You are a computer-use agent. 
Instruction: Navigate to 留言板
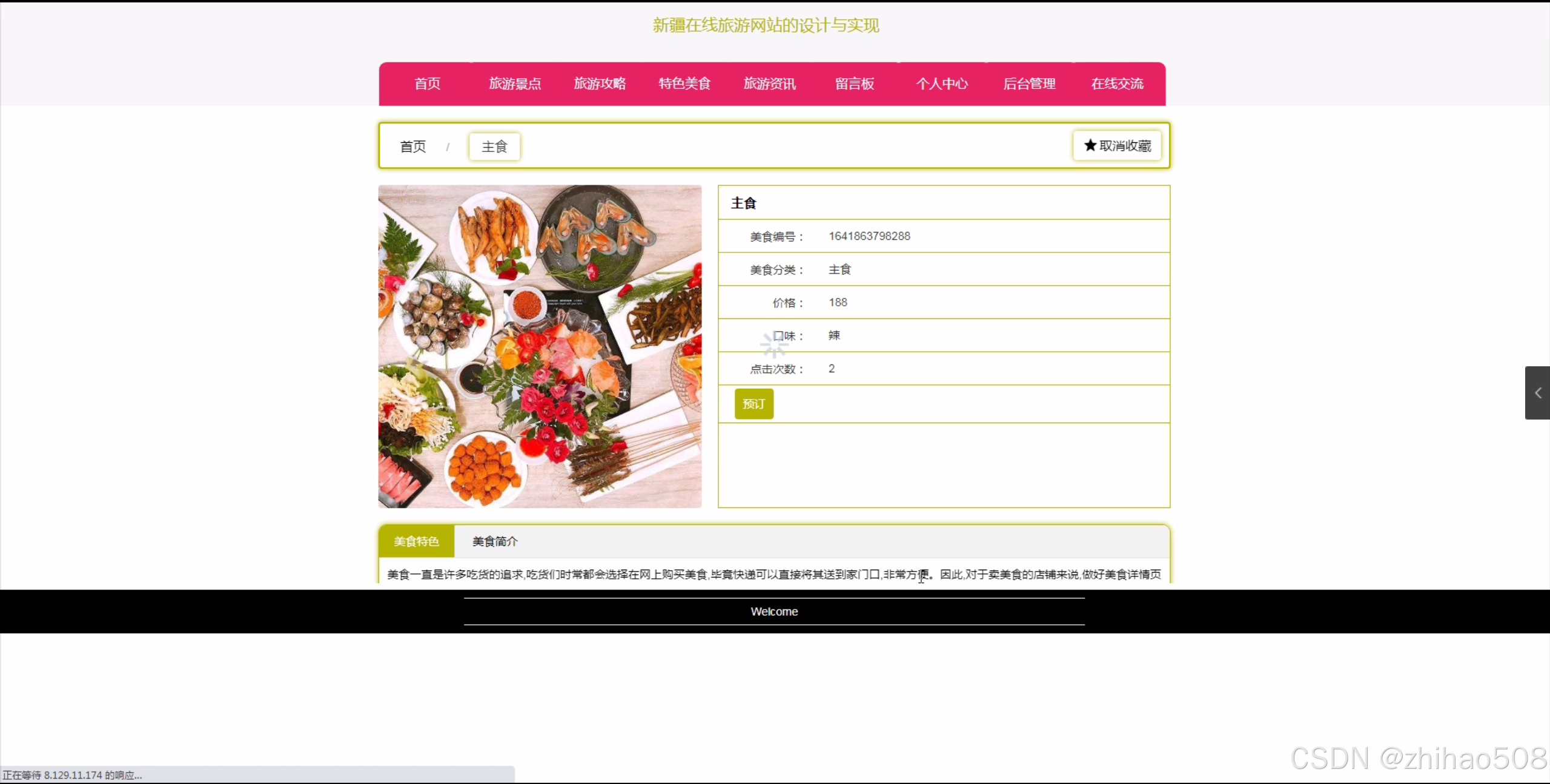pos(855,84)
